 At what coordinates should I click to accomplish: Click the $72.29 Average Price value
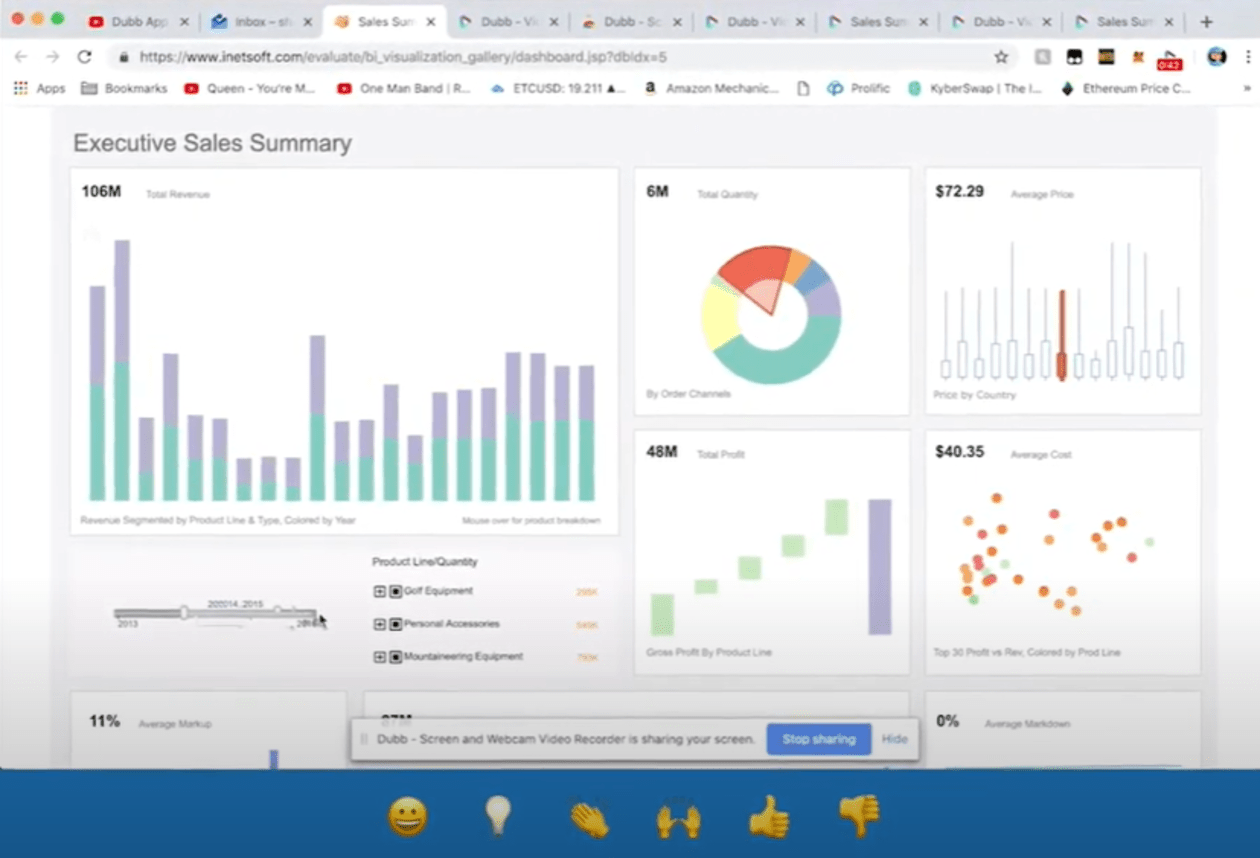click(x=959, y=191)
